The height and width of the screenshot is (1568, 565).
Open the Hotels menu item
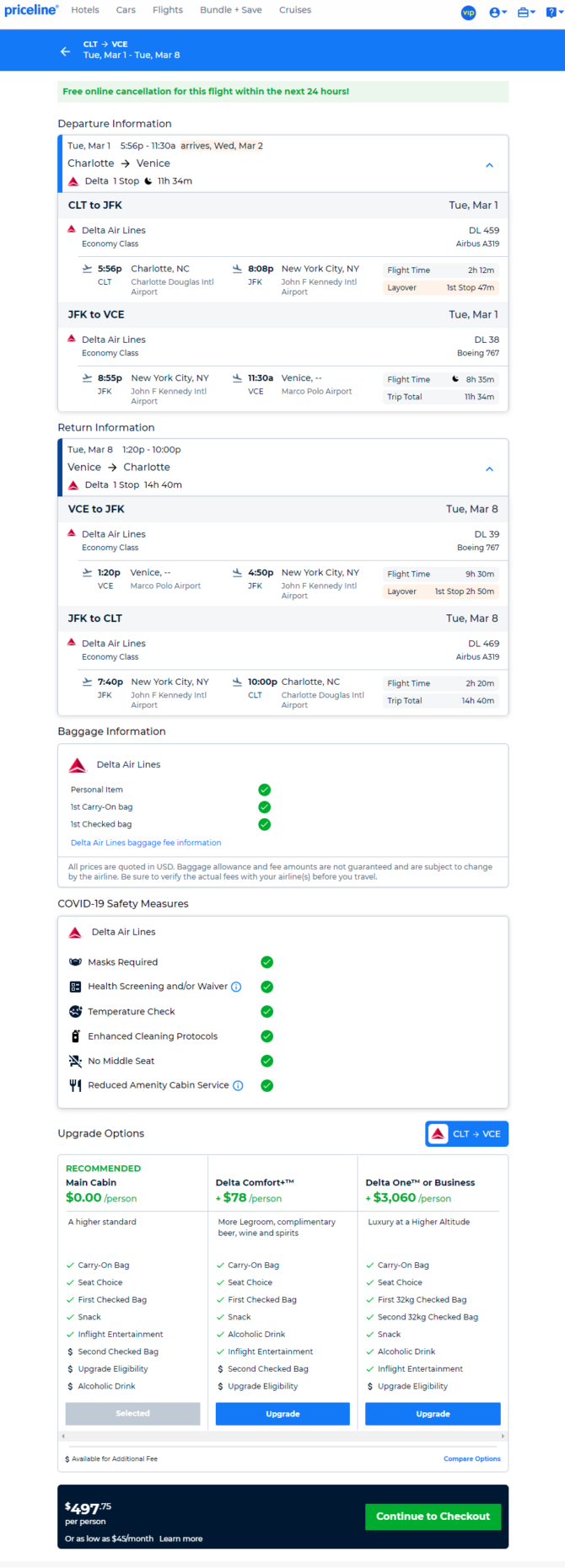85,10
